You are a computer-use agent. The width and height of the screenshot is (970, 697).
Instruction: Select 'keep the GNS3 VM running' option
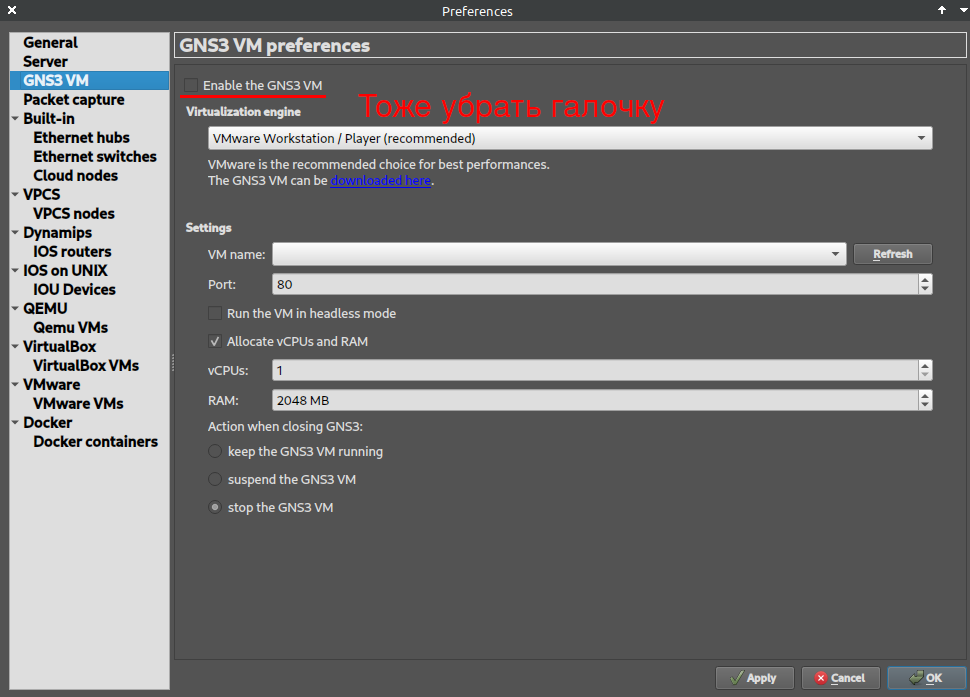[215, 451]
